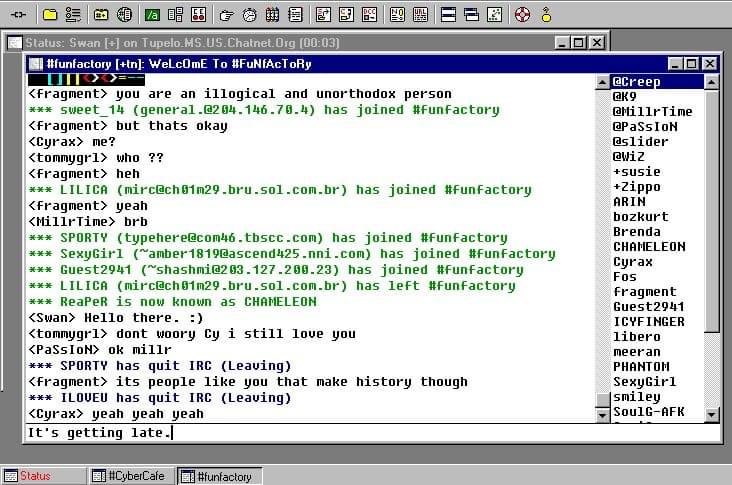Select bozkurt in the nick list
The height and width of the screenshot is (485, 732).
(x=657, y=217)
